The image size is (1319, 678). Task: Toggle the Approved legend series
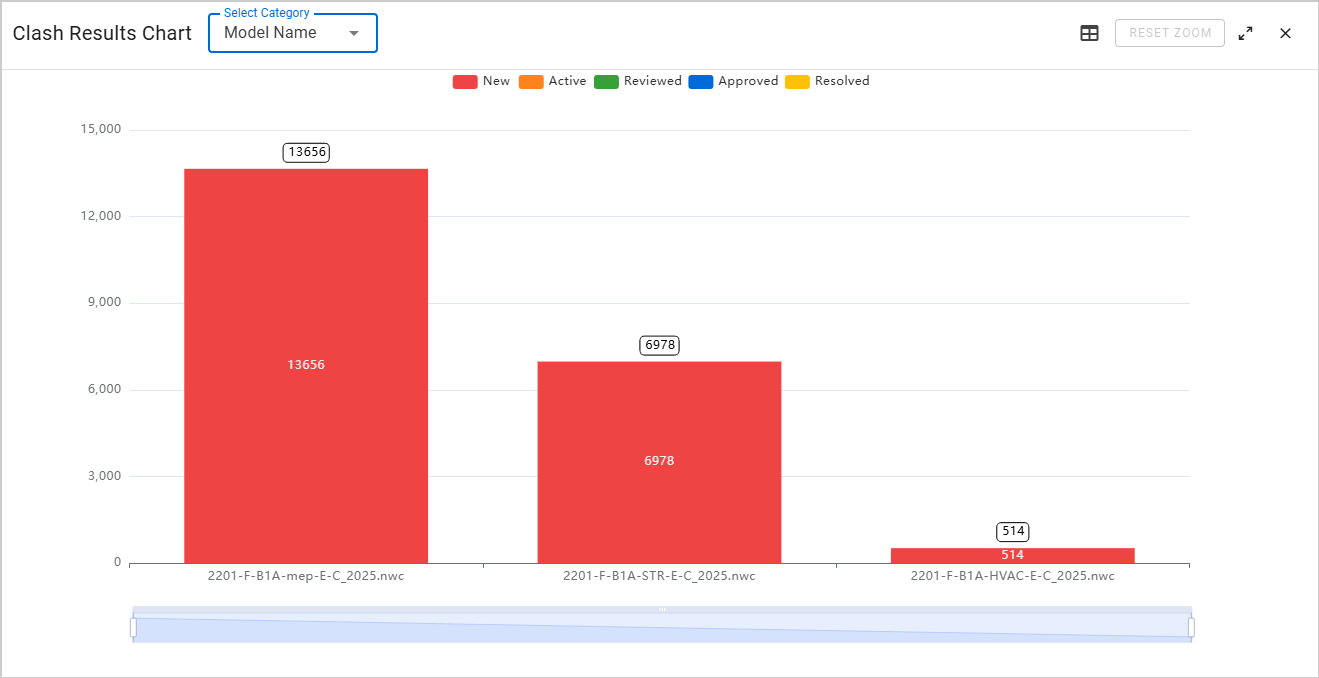[733, 81]
